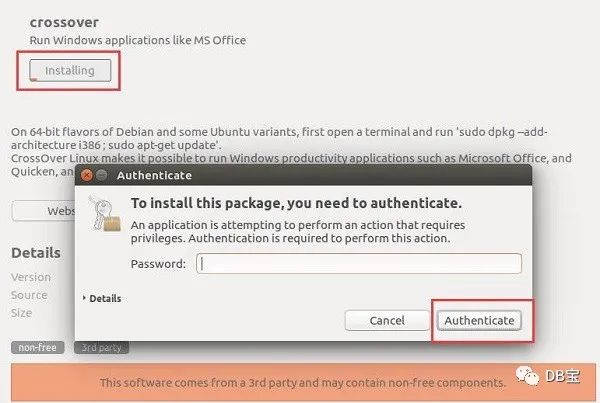Click the Password field label

158,264
